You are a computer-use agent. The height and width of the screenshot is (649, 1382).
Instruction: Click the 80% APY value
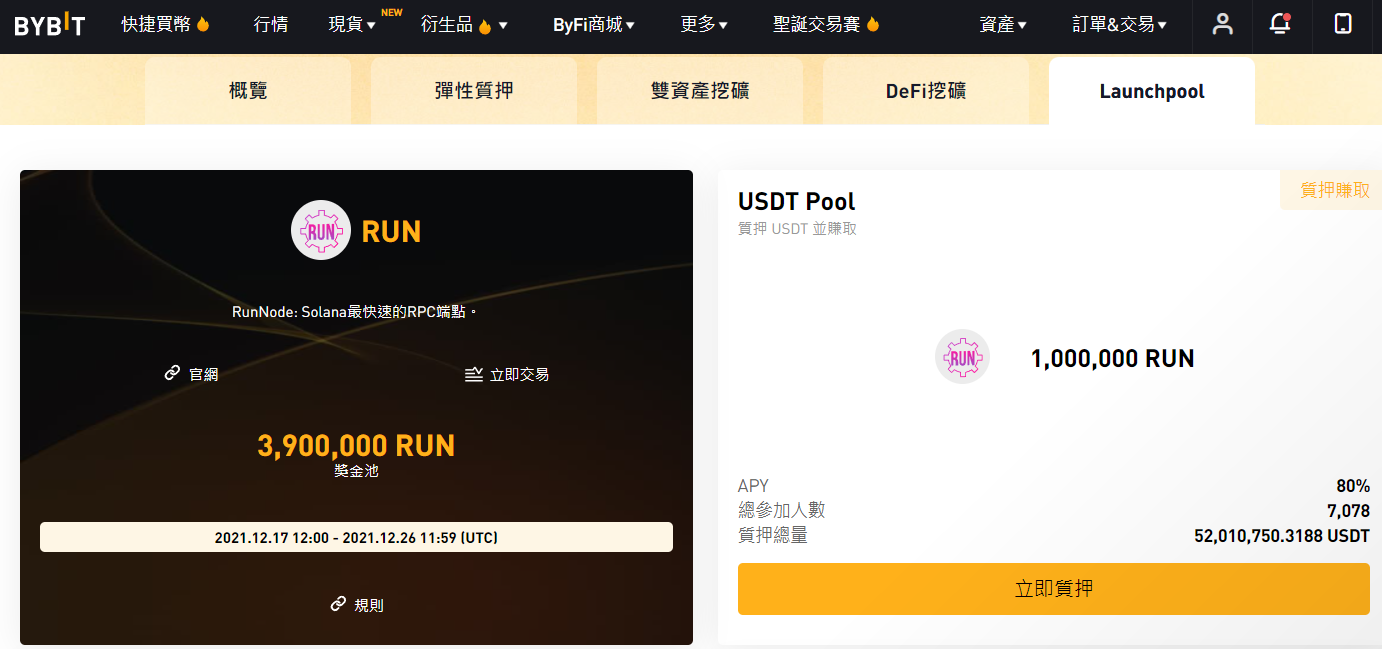pyautogui.click(x=1353, y=486)
